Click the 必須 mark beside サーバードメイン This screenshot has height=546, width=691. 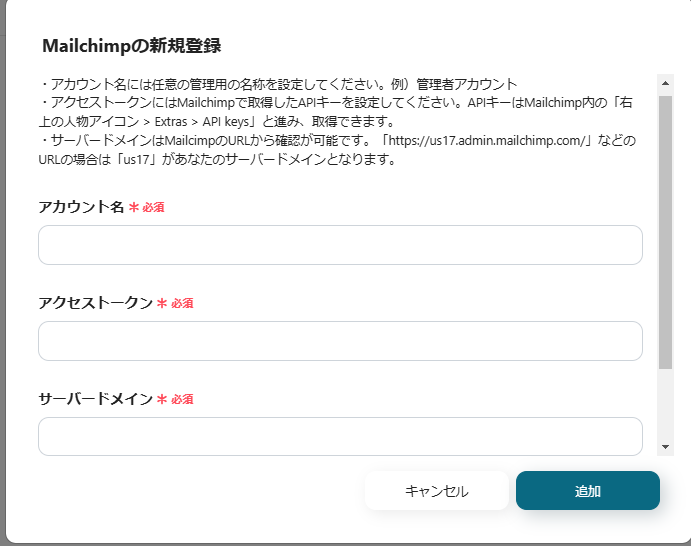(175, 399)
